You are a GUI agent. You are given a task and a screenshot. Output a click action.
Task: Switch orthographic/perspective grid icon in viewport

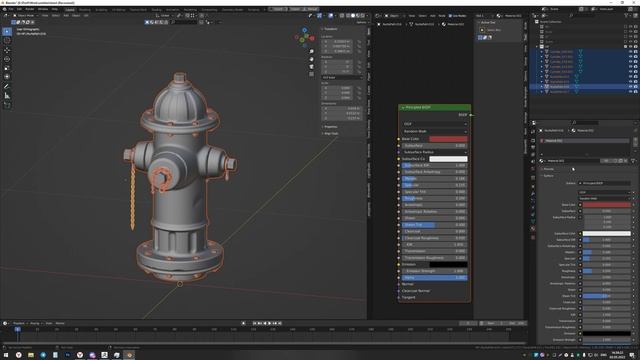point(311,74)
